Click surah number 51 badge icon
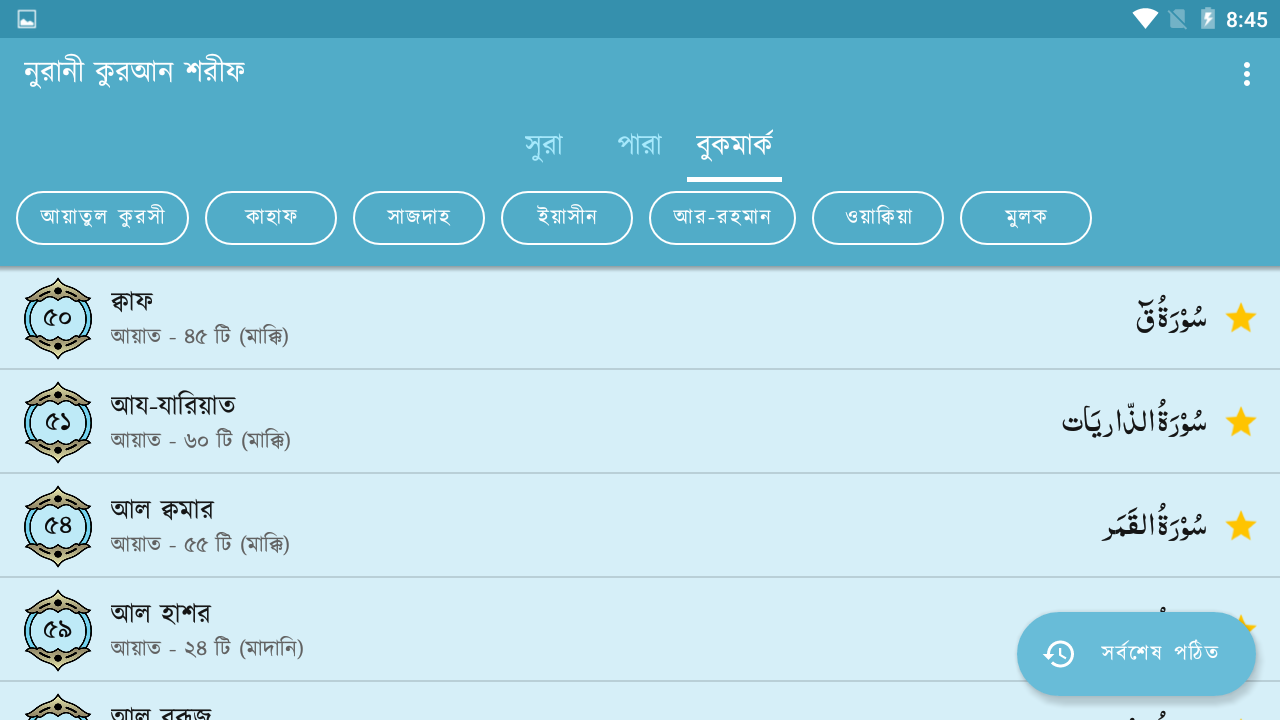 58,422
